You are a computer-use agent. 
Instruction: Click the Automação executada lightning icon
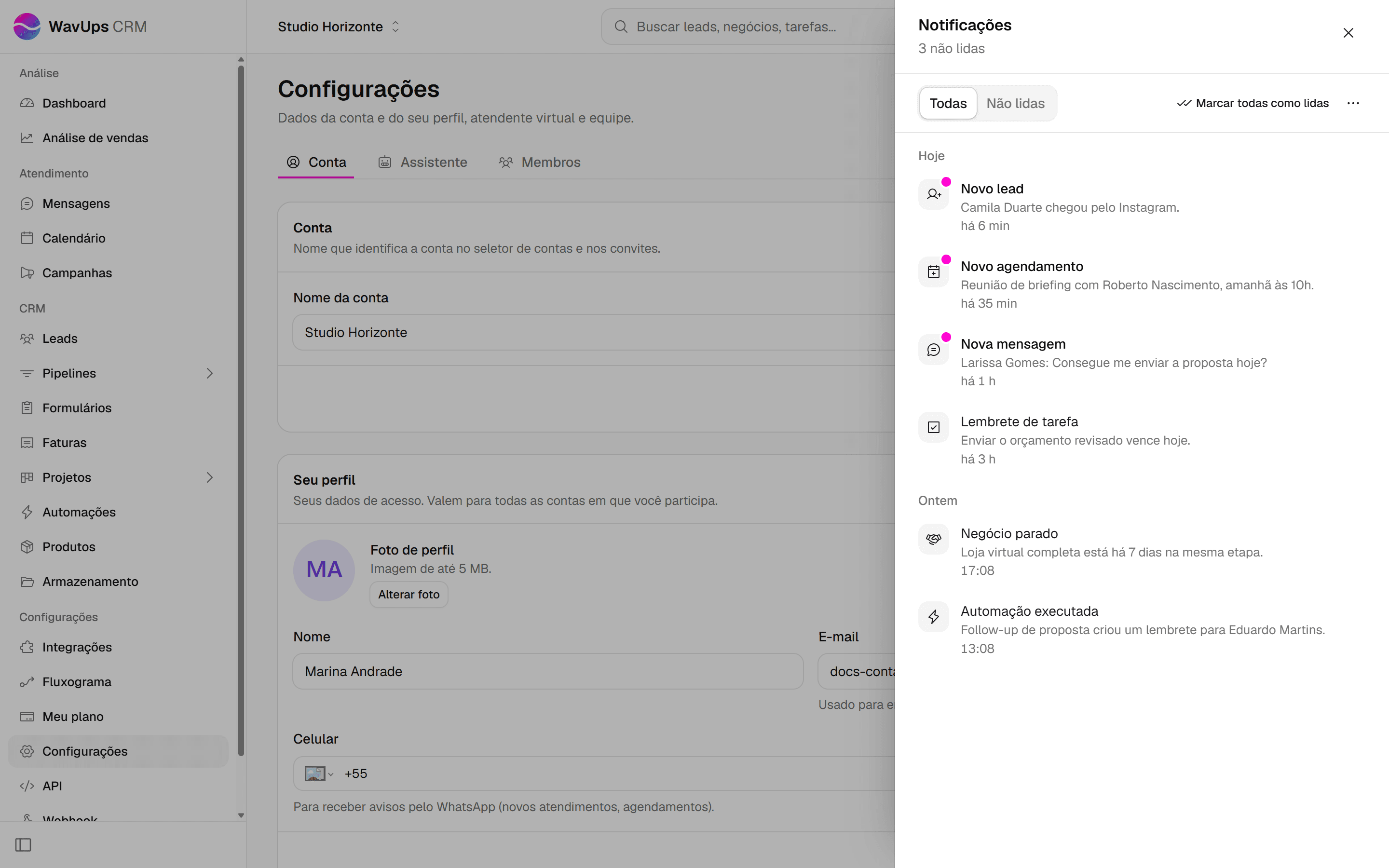coord(934,617)
